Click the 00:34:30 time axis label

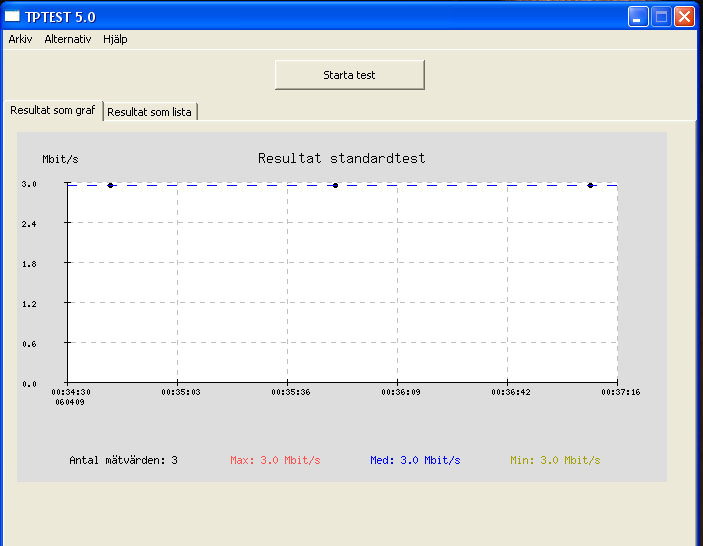pos(71,392)
